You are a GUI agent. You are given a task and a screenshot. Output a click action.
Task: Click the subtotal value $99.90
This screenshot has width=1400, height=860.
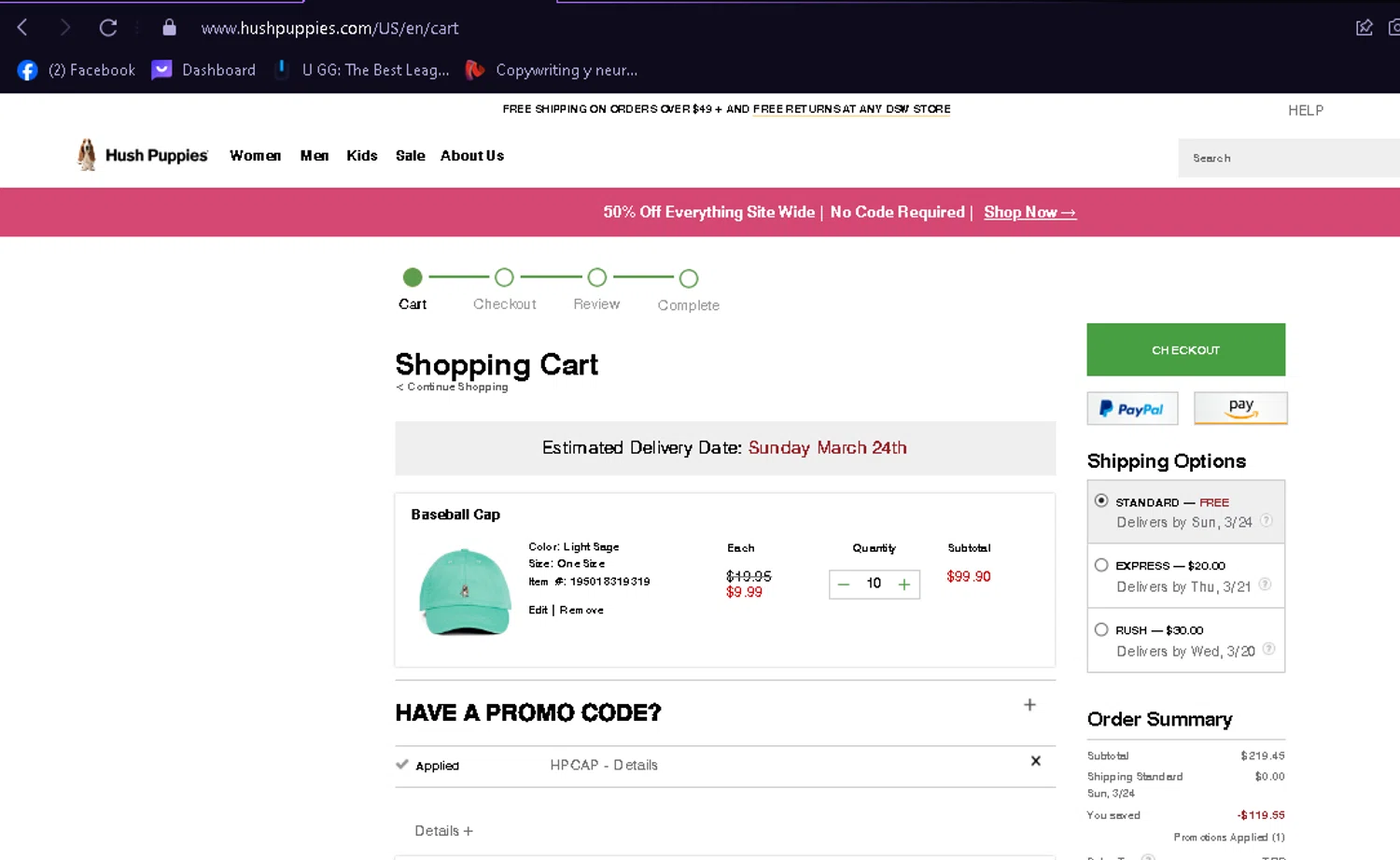tap(969, 576)
